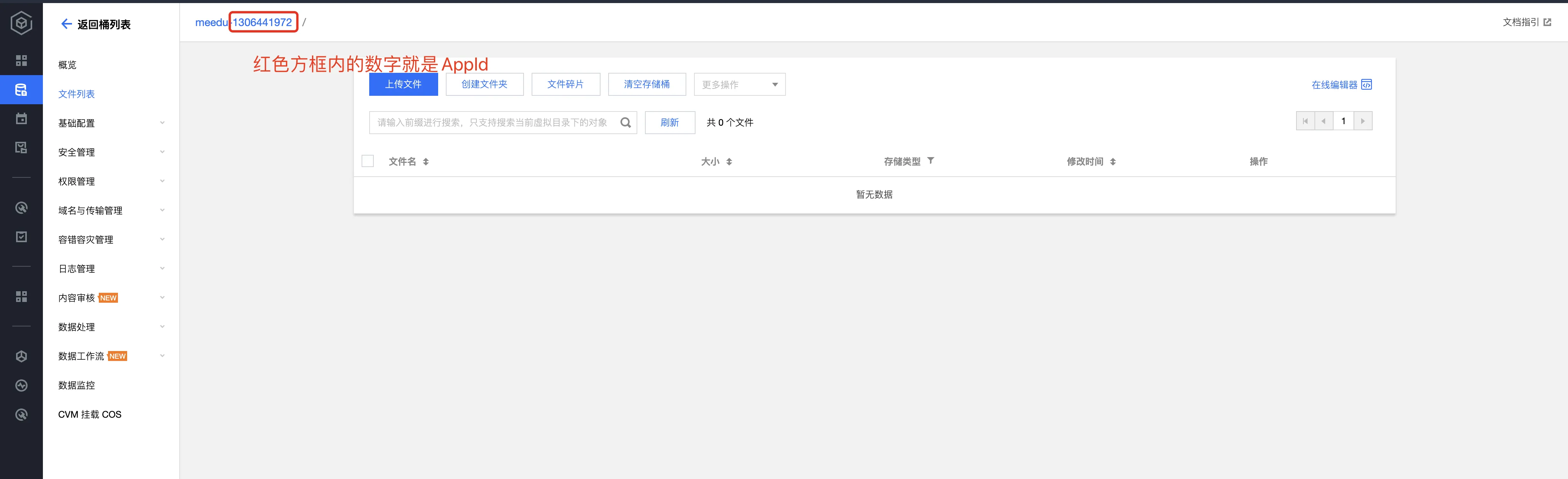Viewport: 1568px width, 479px height.
Task: Click the 清空存储桶 button
Action: [x=647, y=85]
